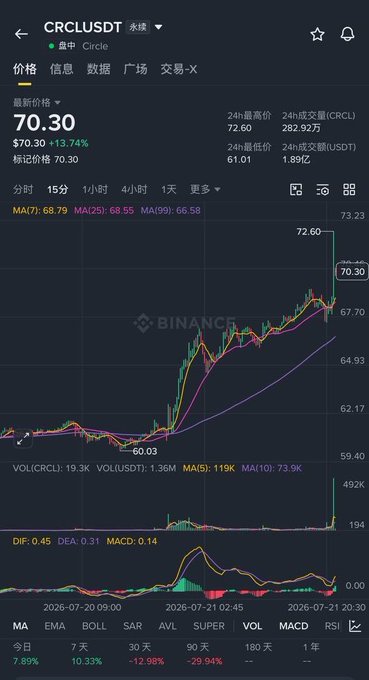This screenshot has width=369, height=680.
Task: Open chart settings icon
Action: tap(323, 190)
